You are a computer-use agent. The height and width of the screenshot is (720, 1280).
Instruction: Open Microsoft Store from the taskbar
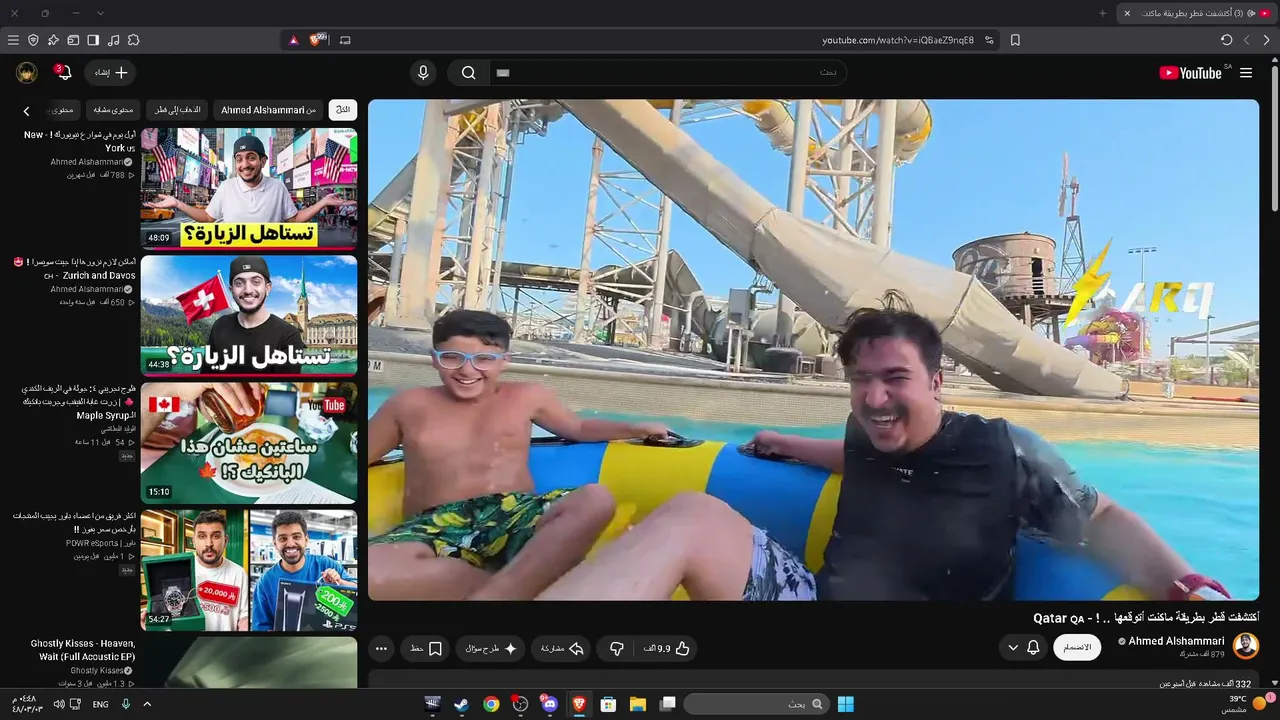coord(608,704)
